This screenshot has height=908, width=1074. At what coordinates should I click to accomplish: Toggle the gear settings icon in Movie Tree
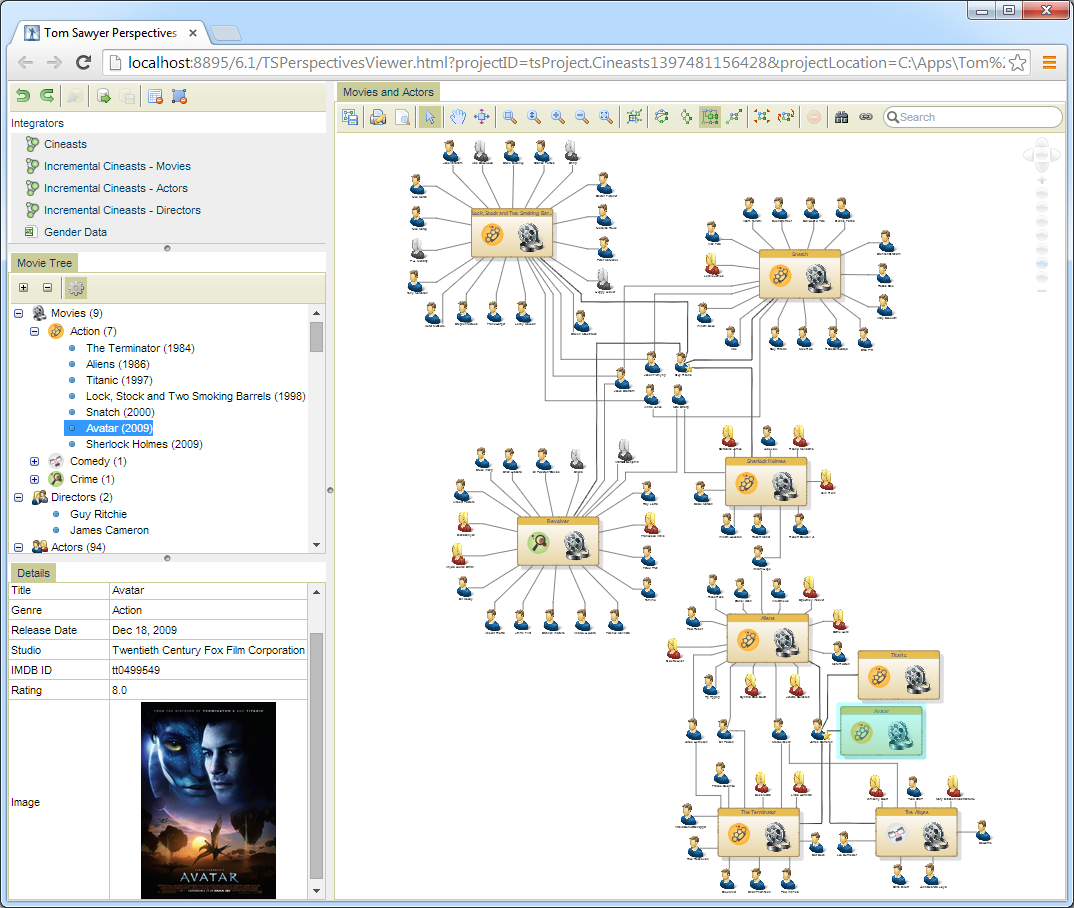pos(75,288)
